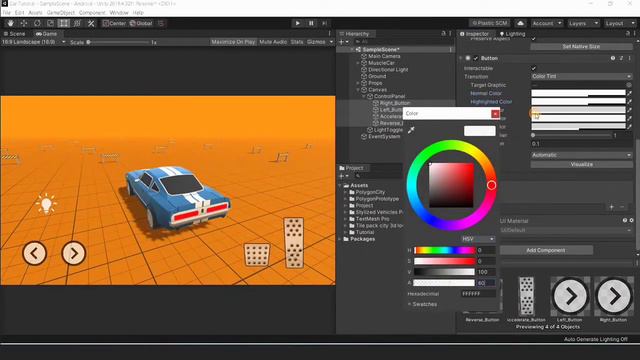640x360 pixels.
Task: Open the Account dropdown
Action: [x=547, y=23]
